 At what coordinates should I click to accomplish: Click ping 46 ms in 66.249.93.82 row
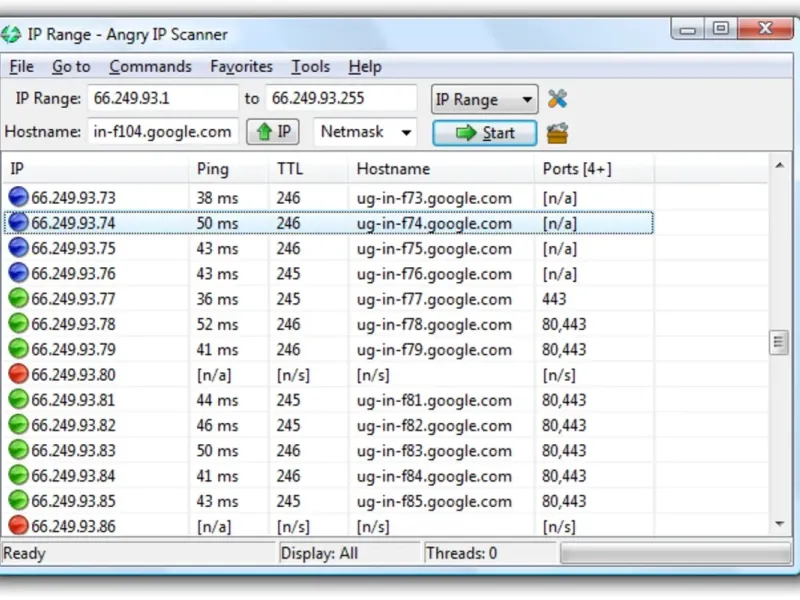pos(217,425)
